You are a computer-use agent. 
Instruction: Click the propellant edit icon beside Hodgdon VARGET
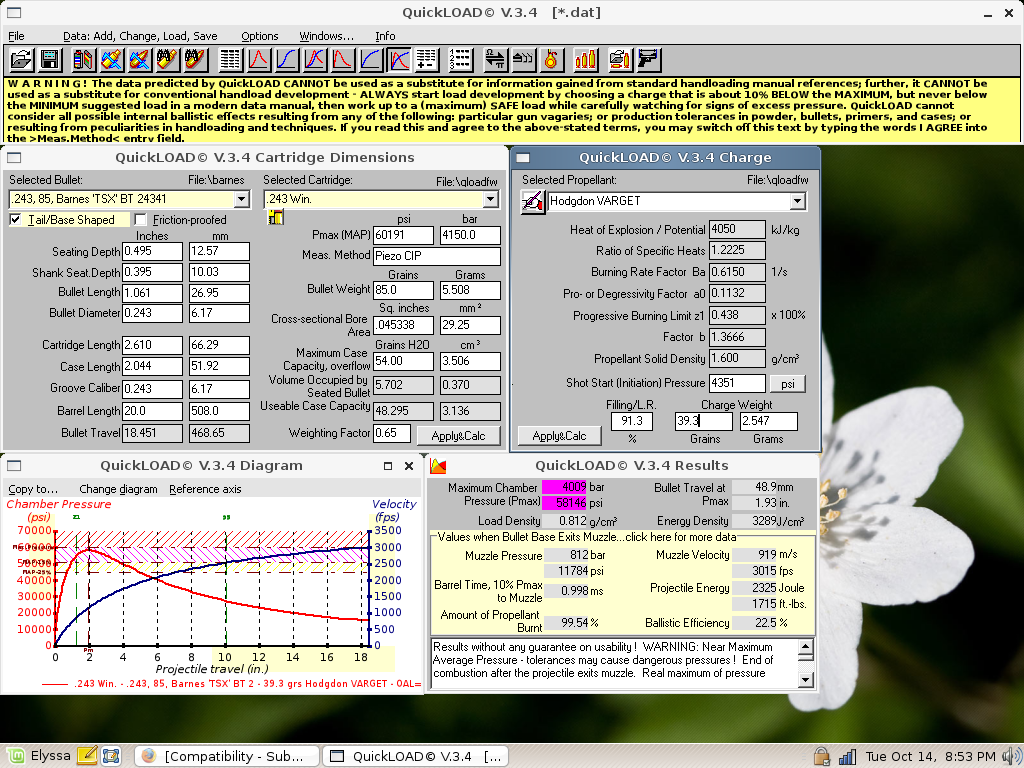(533, 201)
